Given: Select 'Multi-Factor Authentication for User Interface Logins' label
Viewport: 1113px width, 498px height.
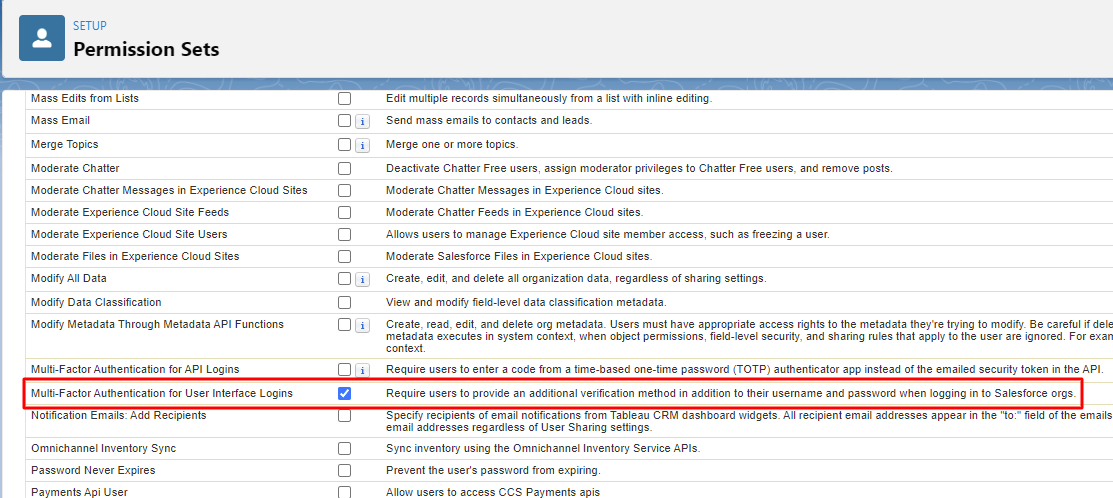Looking at the screenshot, I should coord(162,393).
